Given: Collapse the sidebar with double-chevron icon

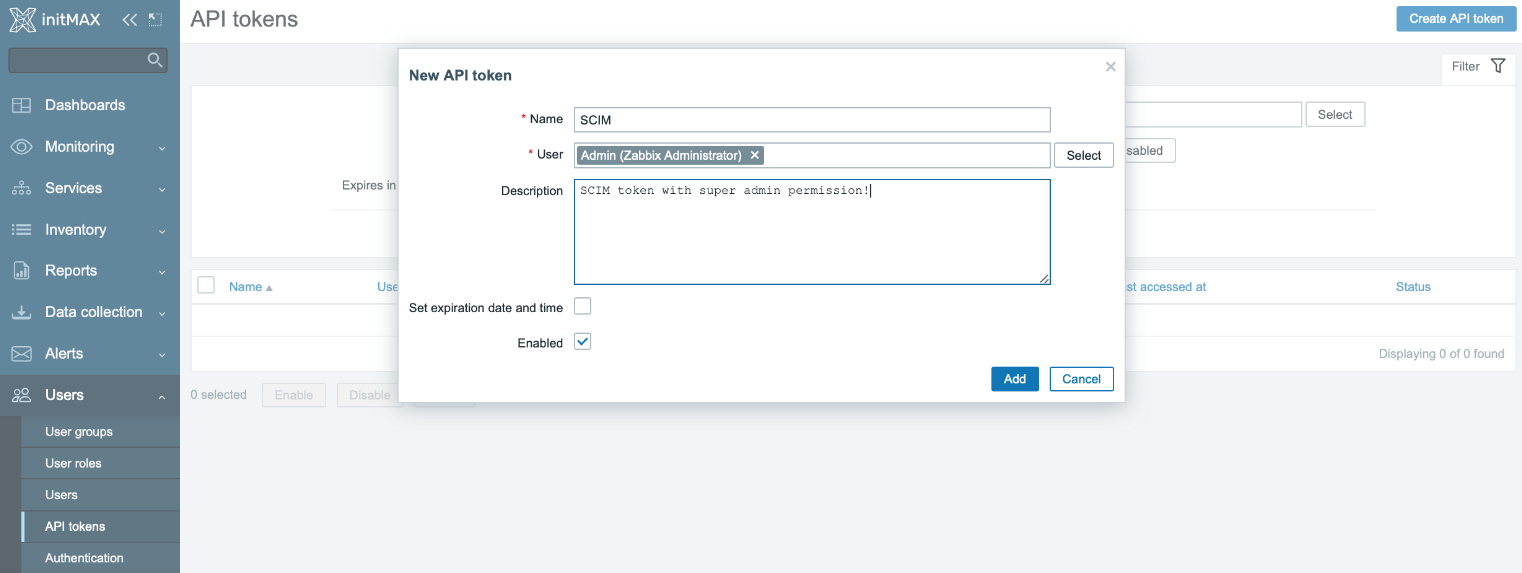Looking at the screenshot, I should [x=129, y=20].
